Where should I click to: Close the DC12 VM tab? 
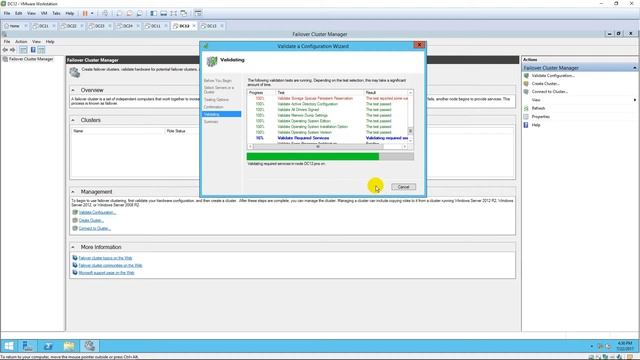pyautogui.click(x=194, y=26)
